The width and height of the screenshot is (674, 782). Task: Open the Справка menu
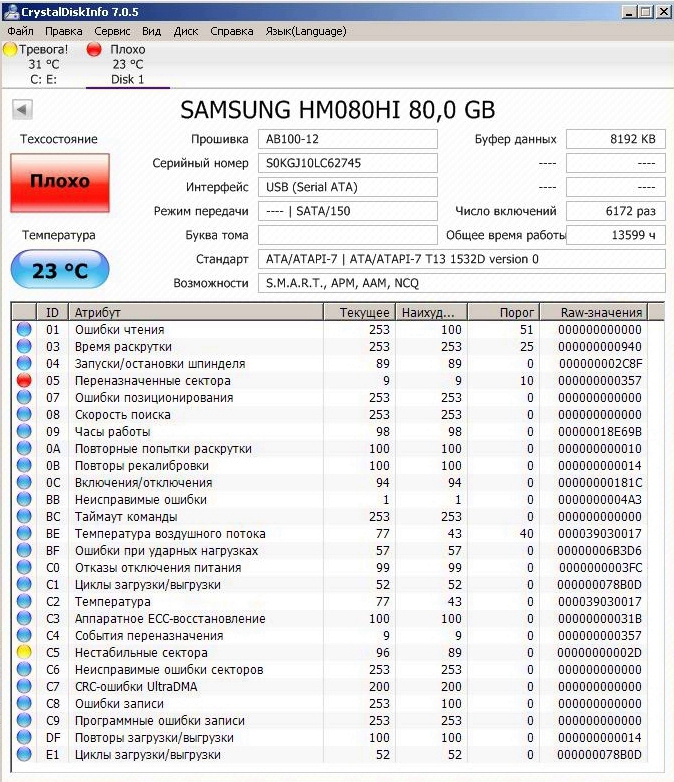232,31
